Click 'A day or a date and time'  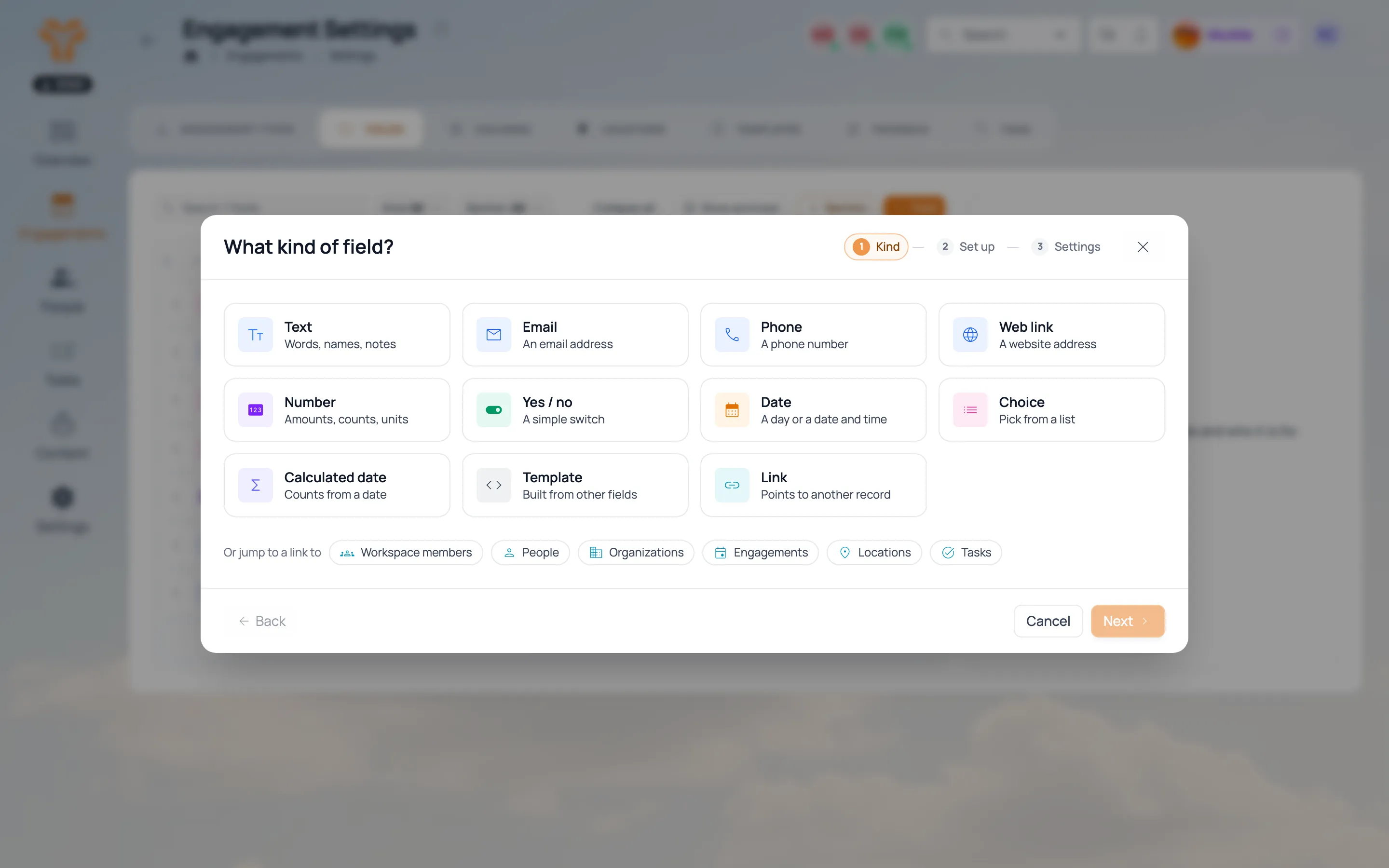(x=824, y=419)
